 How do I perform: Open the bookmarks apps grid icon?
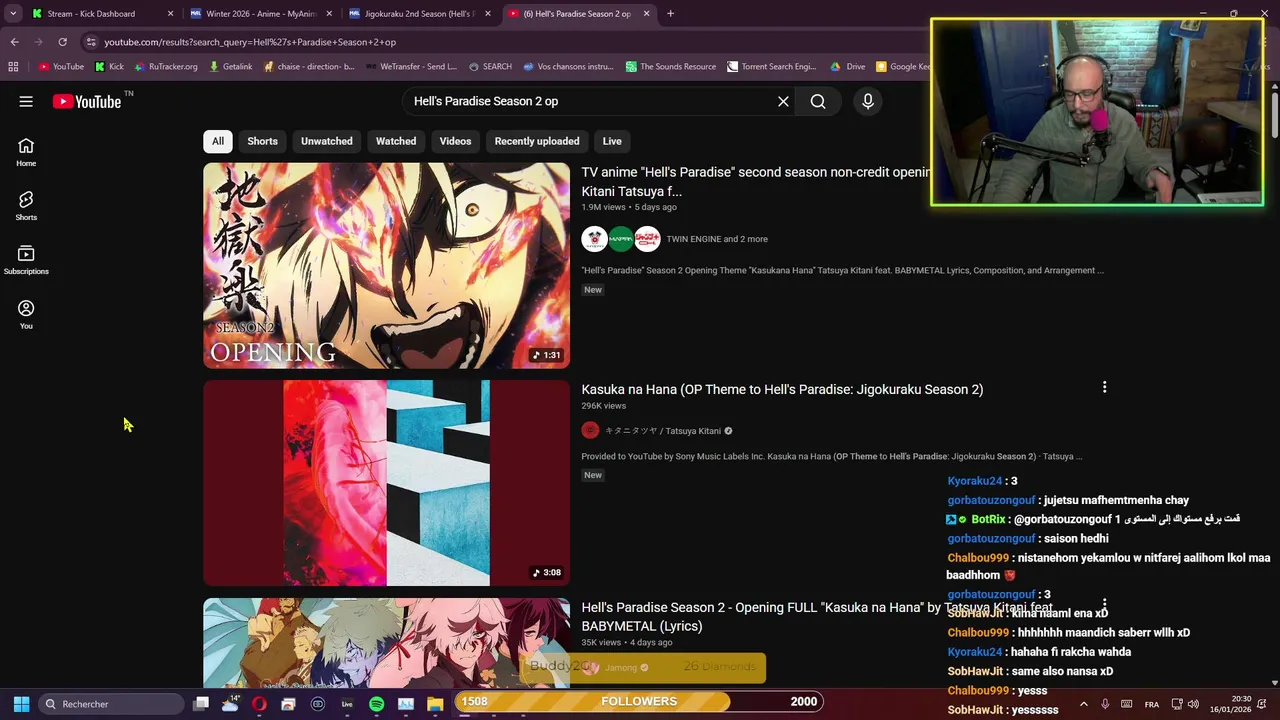[x=13, y=67]
